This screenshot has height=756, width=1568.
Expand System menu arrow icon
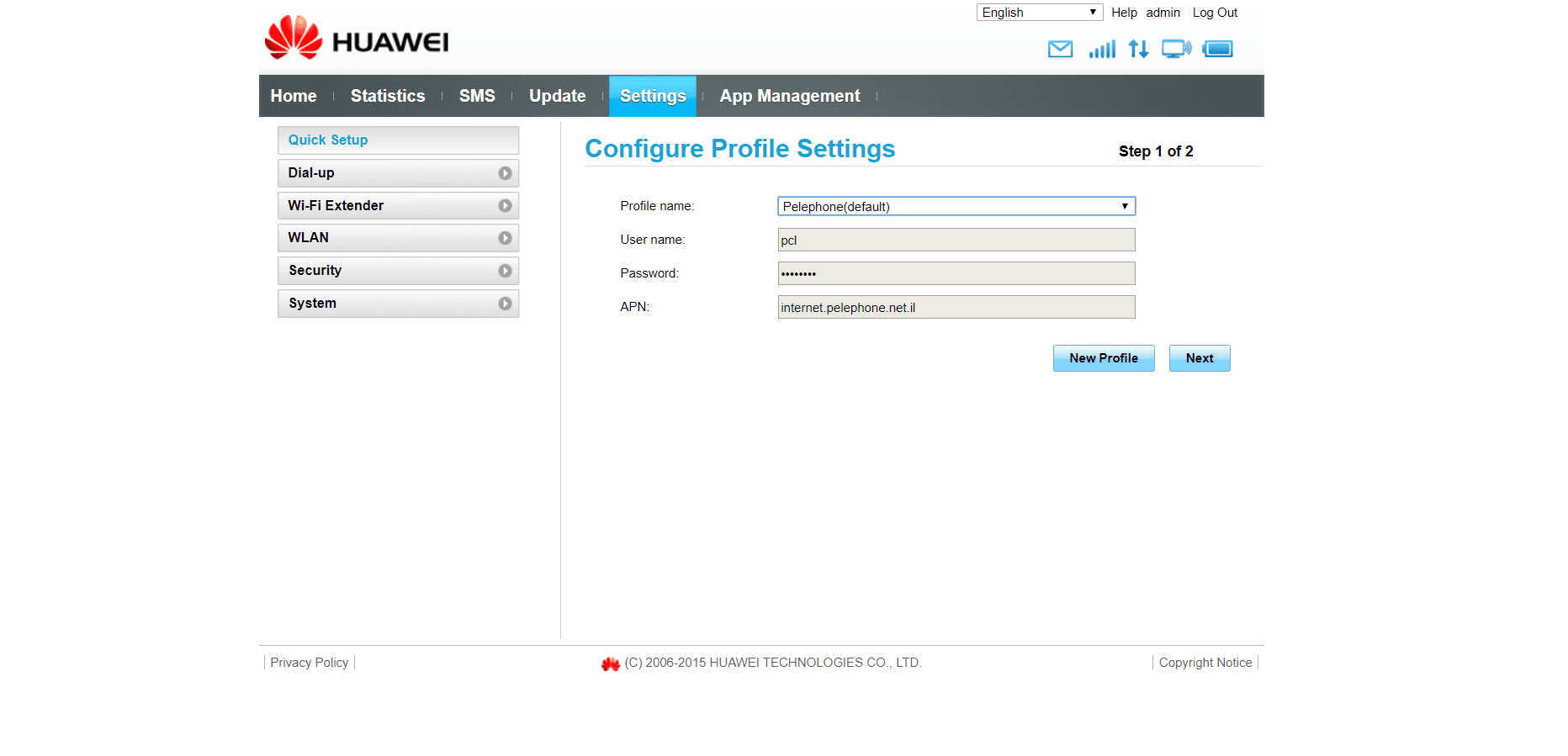click(x=505, y=304)
